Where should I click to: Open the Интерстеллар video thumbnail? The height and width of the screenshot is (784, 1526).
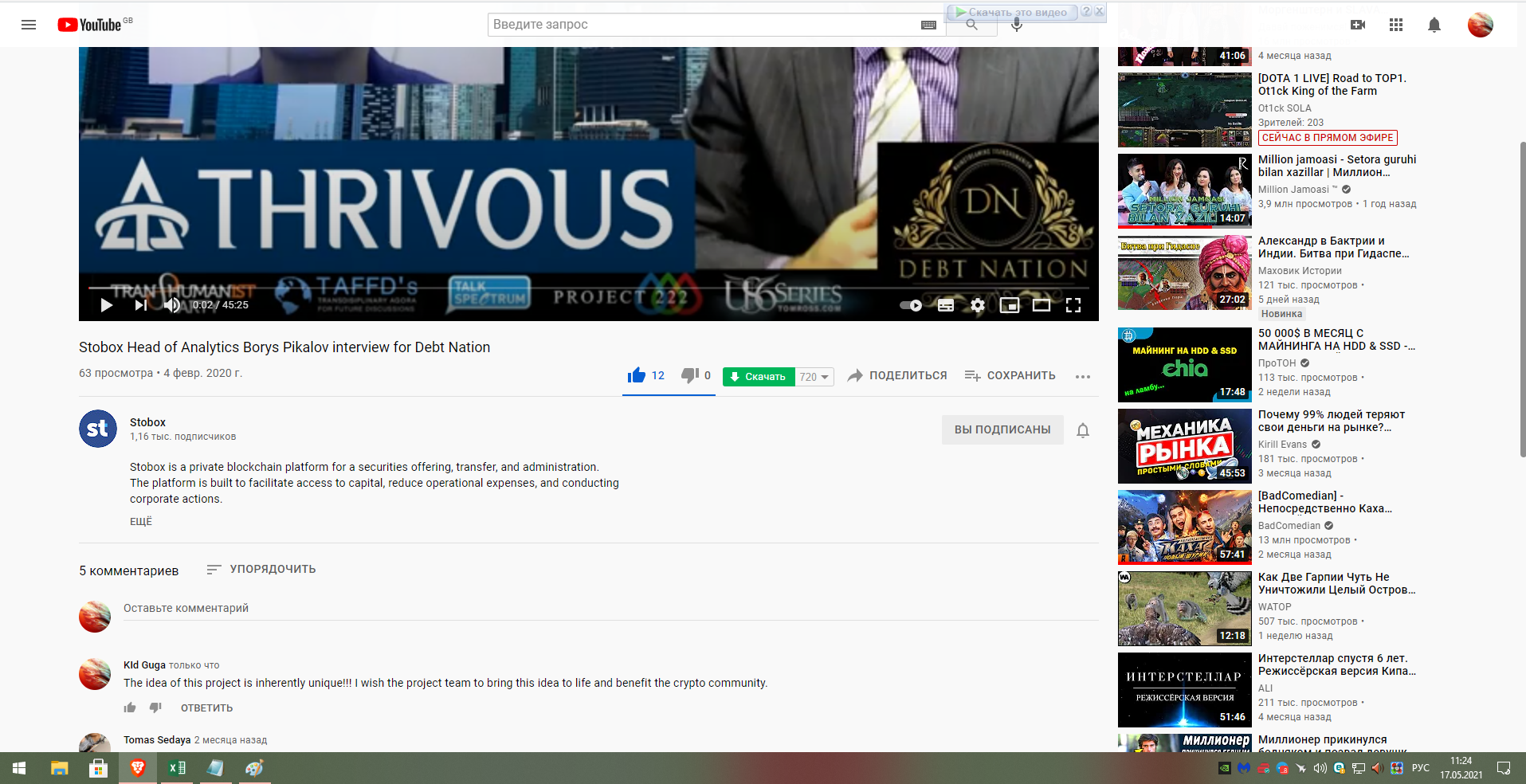(1185, 690)
